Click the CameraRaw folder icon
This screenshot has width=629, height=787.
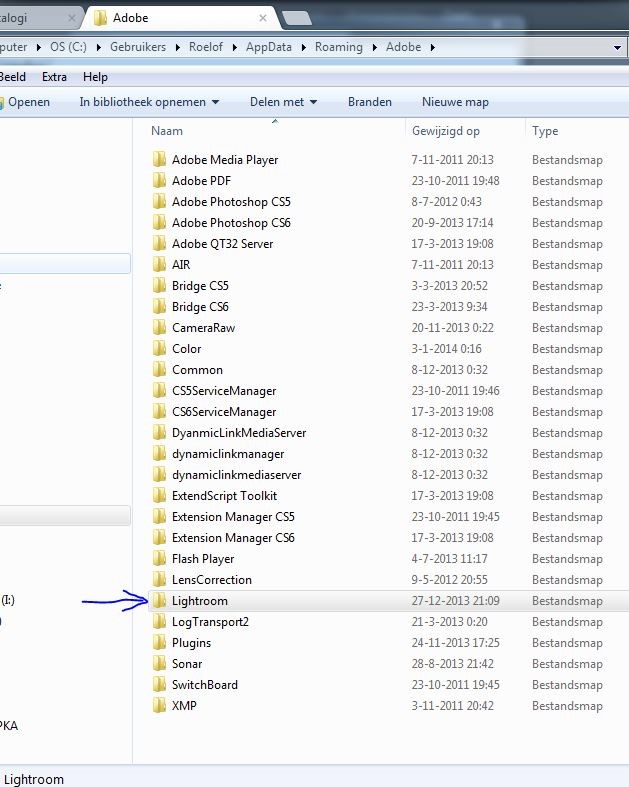[159, 328]
